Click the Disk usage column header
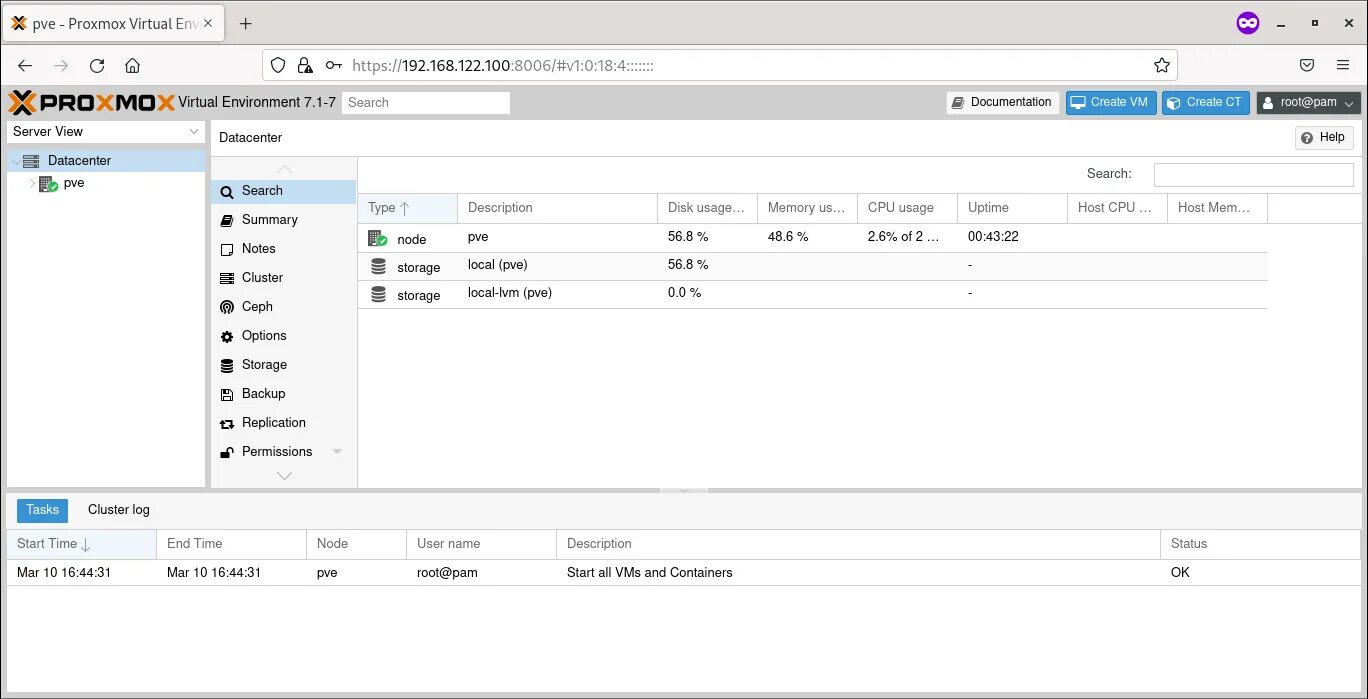 pyautogui.click(x=707, y=208)
